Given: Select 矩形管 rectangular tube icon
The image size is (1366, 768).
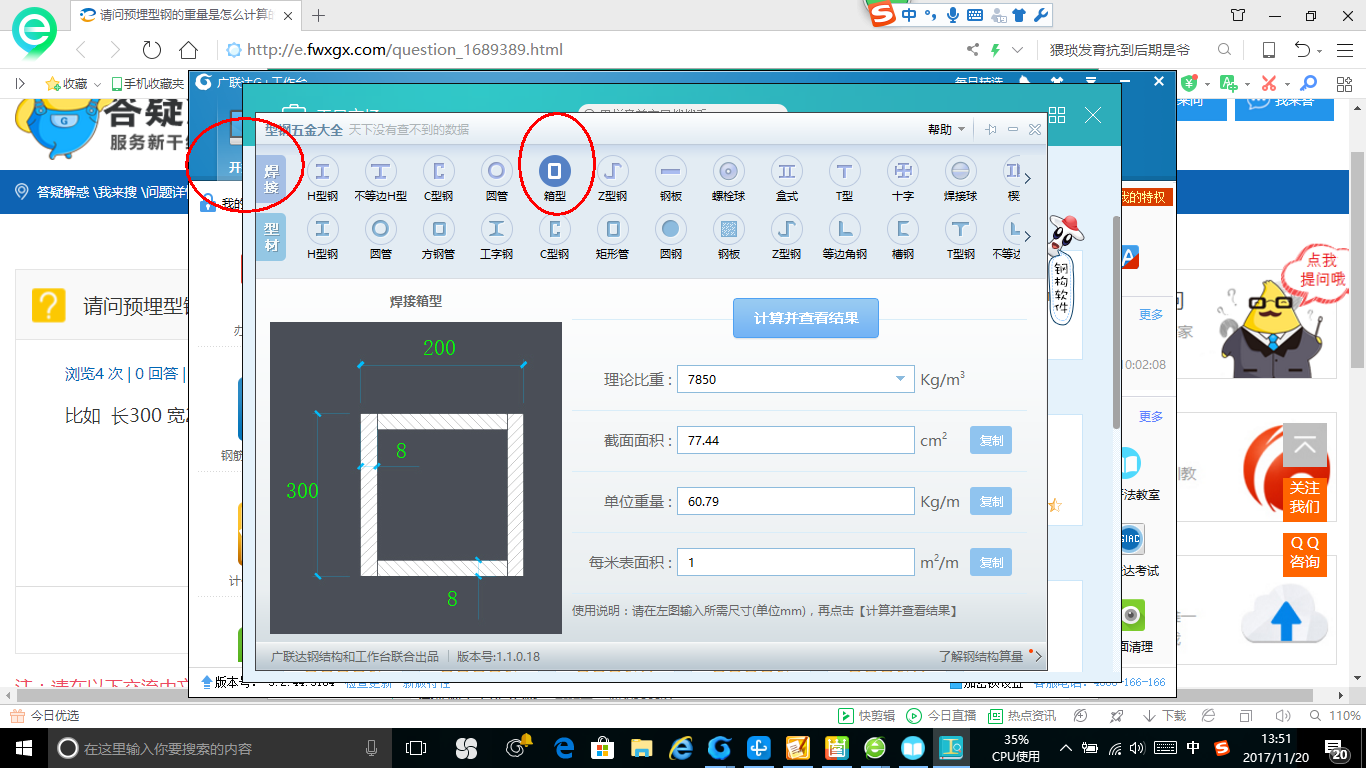Looking at the screenshot, I should [x=612, y=229].
